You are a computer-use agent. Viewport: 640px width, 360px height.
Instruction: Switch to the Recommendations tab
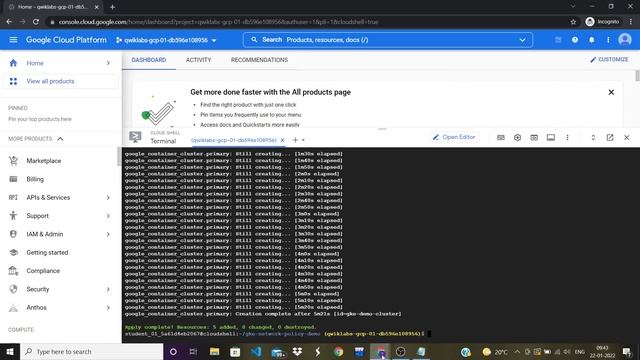[x=259, y=60]
